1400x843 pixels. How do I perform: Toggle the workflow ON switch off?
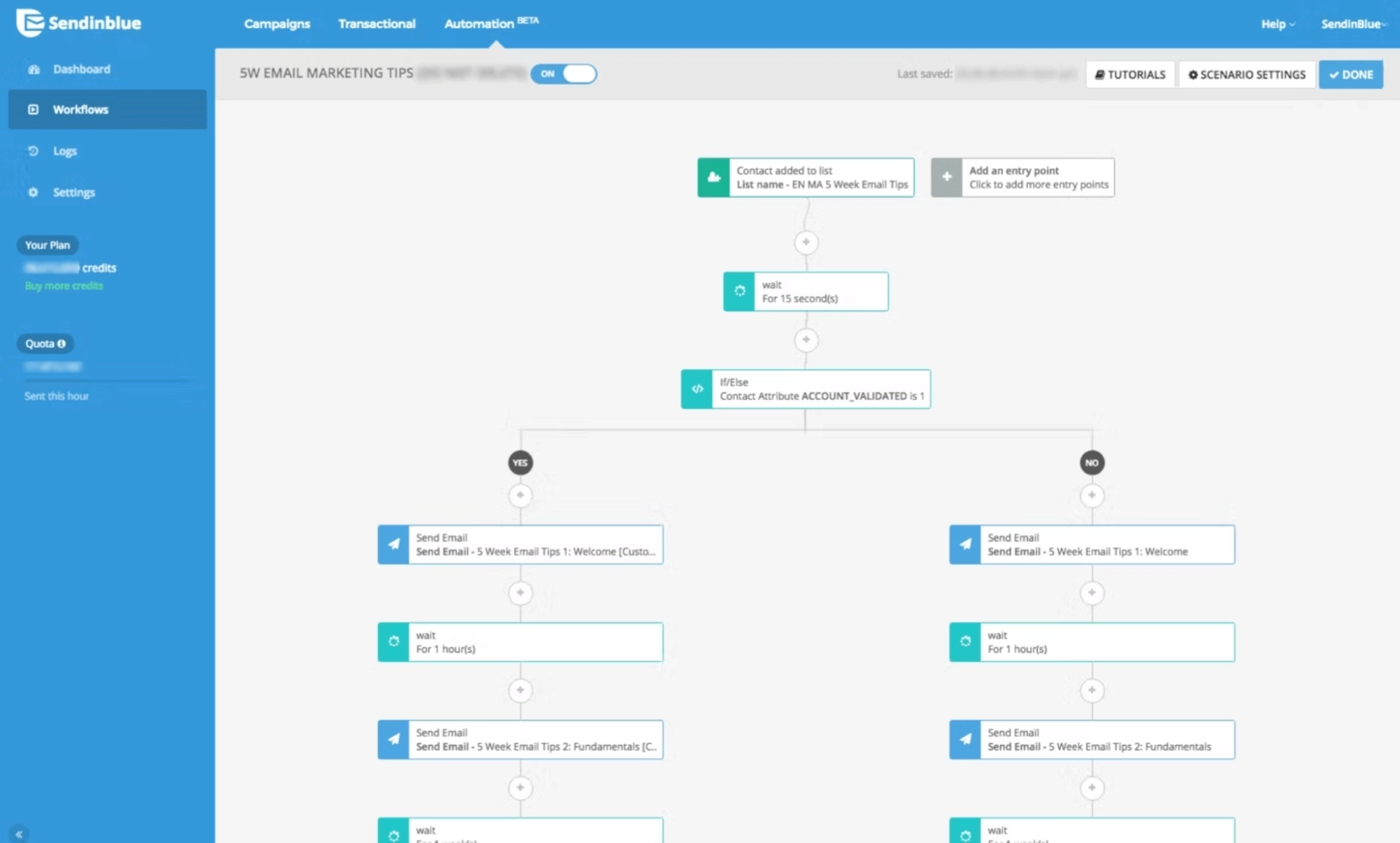pyautogui.click(x=564, y=74)
